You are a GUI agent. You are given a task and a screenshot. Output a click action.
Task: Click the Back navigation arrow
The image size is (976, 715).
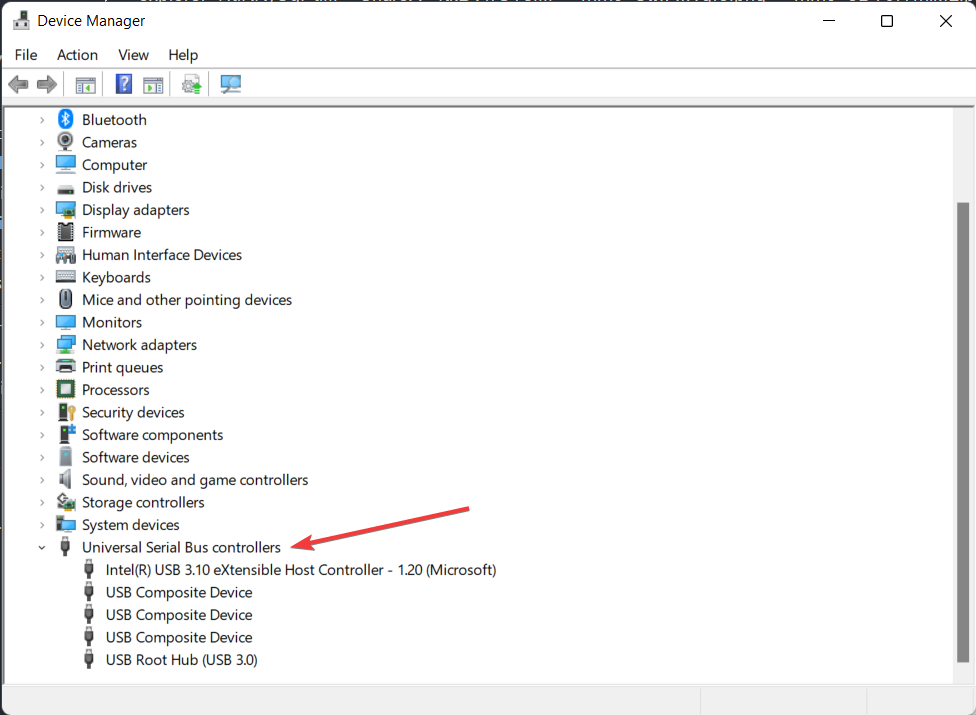point(18,84)
